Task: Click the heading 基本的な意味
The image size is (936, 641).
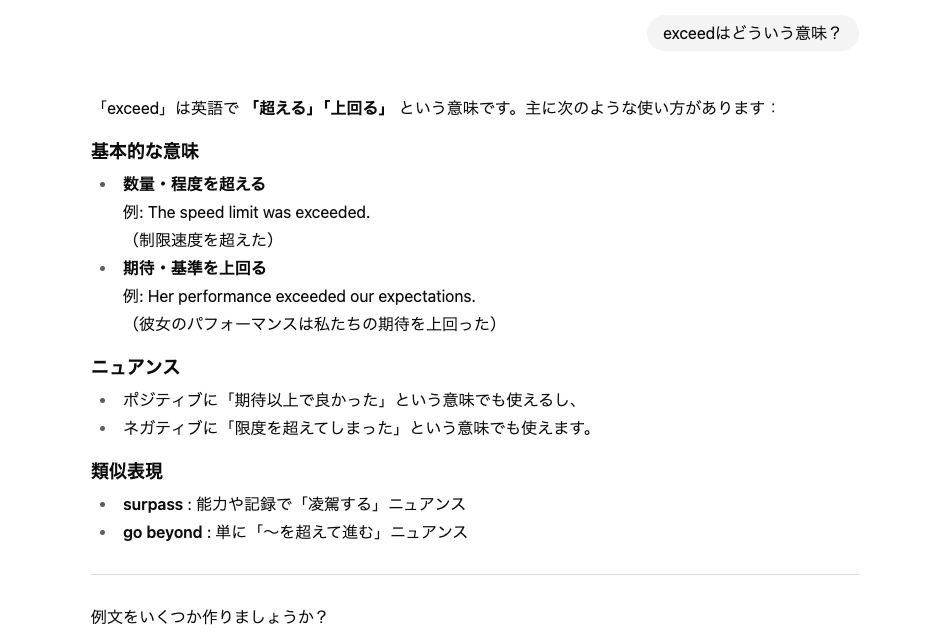Action: click(x=145, y=151)
